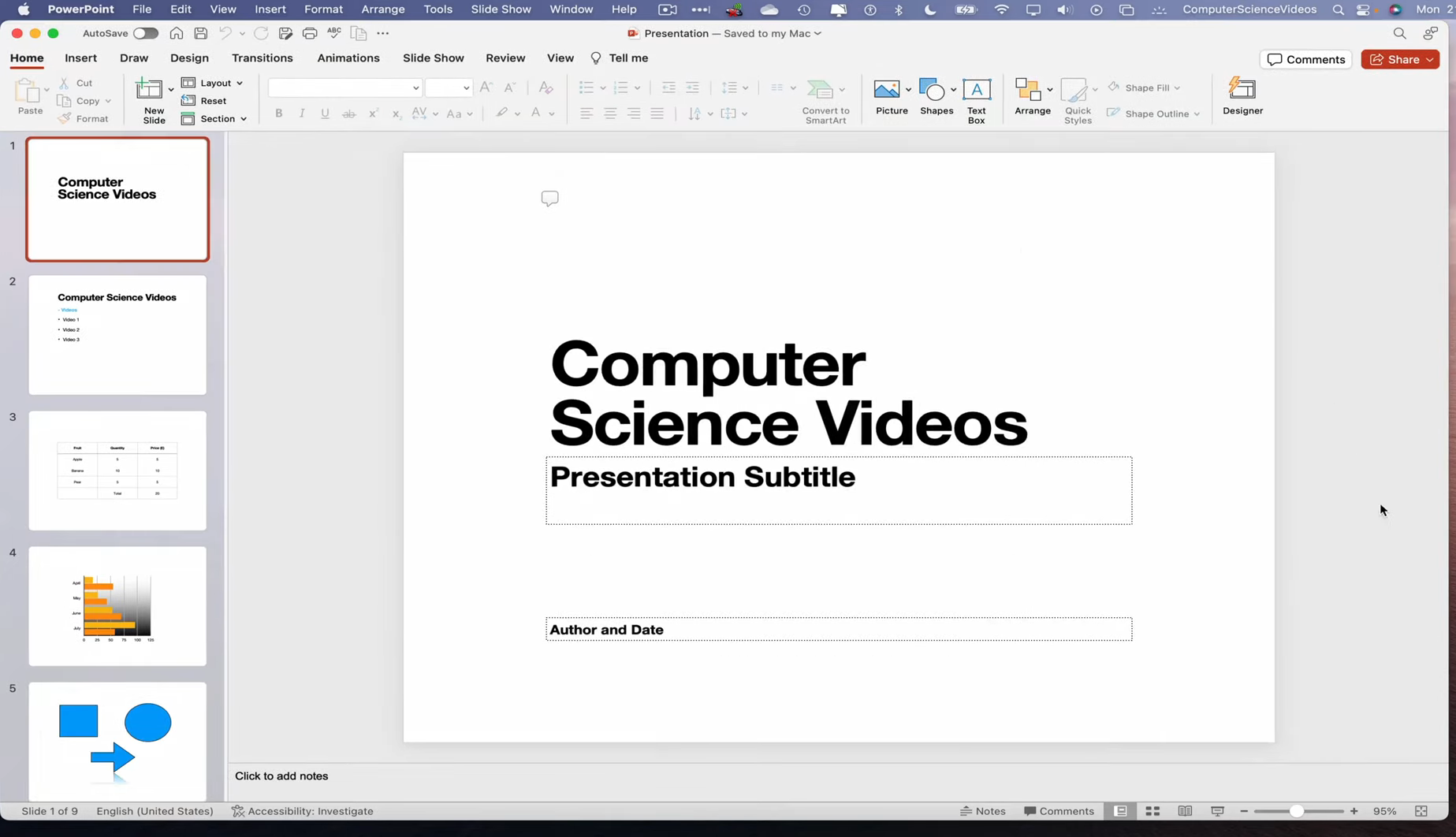Click the Accessibility: Investigate status
The image size is (1456, 837).
click(303, 811)
